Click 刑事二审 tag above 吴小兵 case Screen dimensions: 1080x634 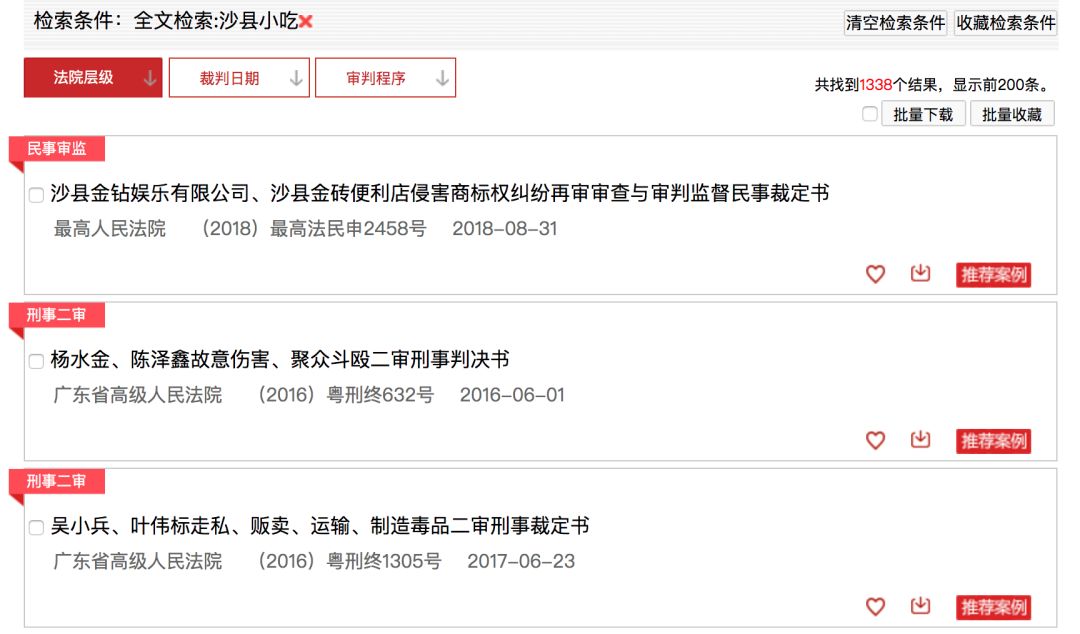(x=56, y=481)
